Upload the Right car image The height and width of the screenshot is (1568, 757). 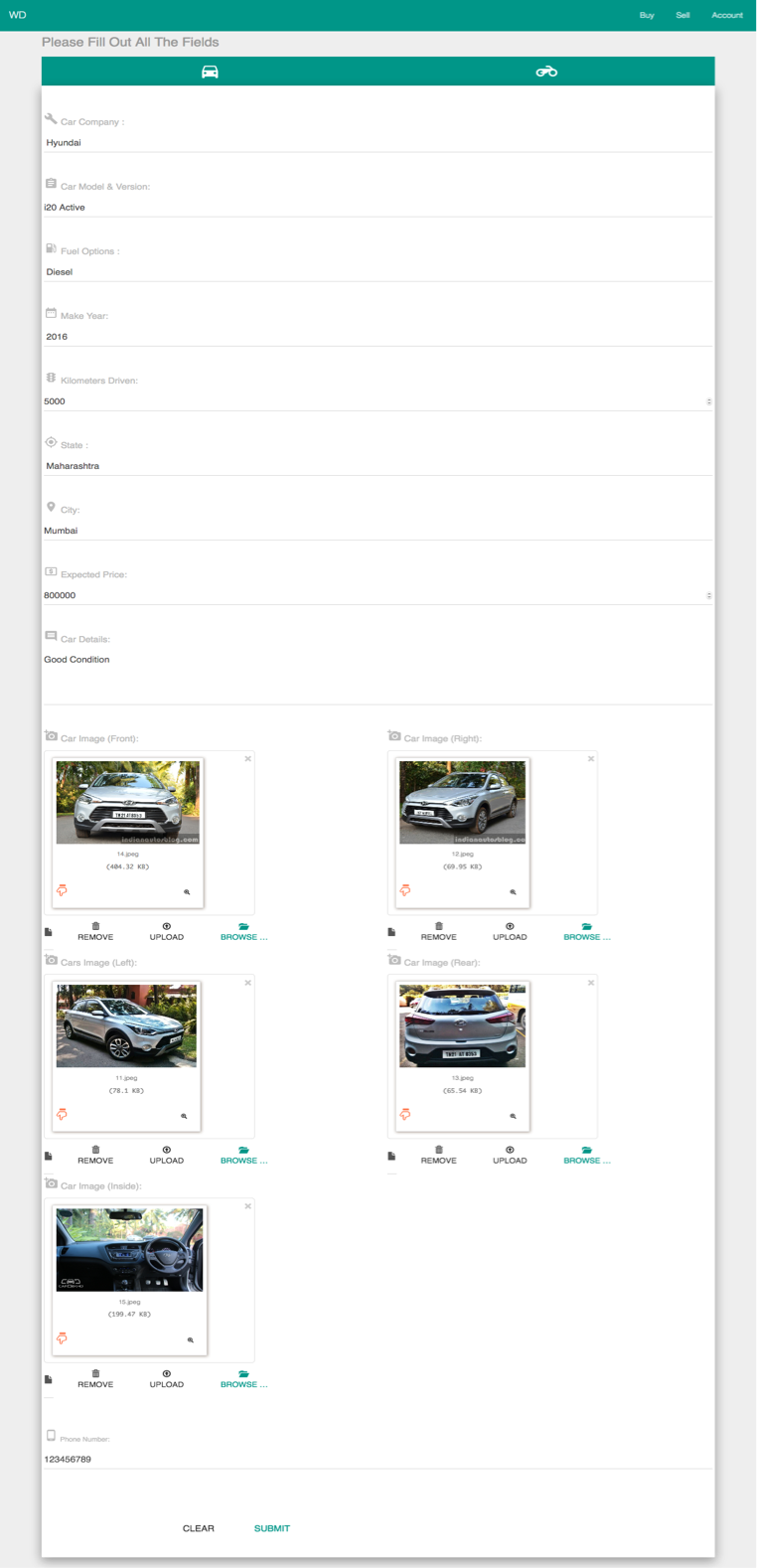pos(510,932)
